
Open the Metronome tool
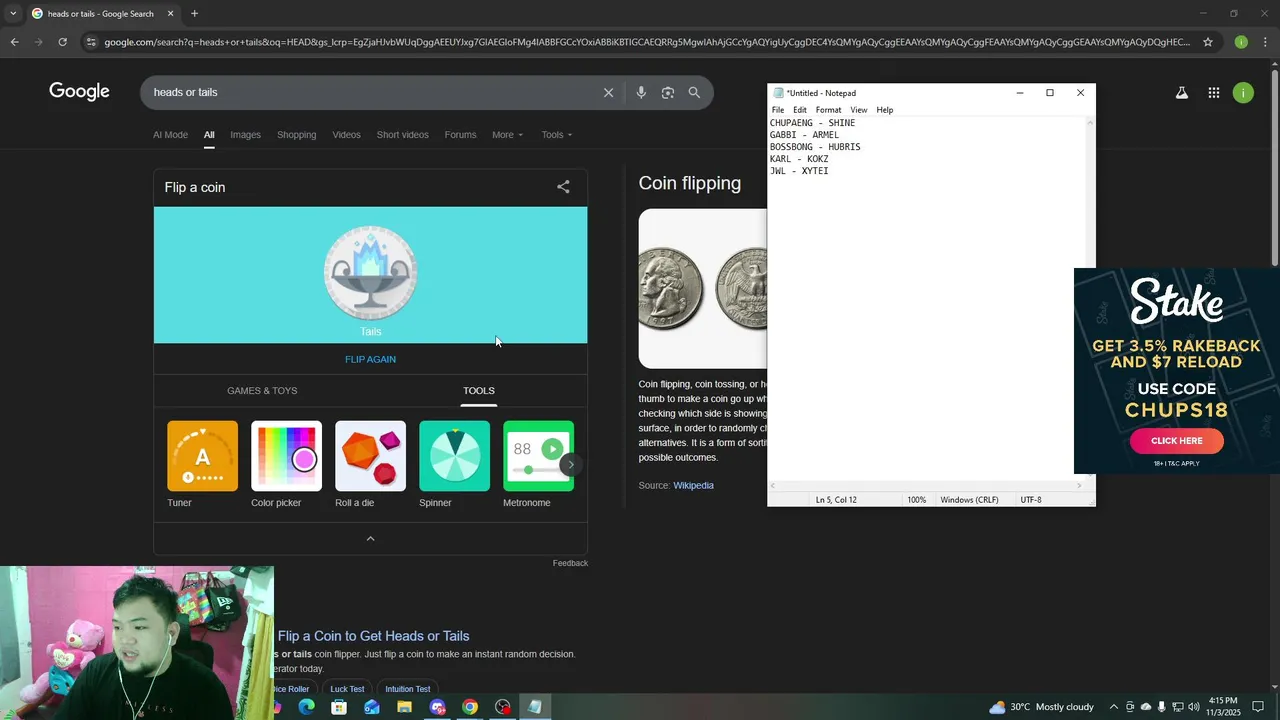[x=539, y=465]
